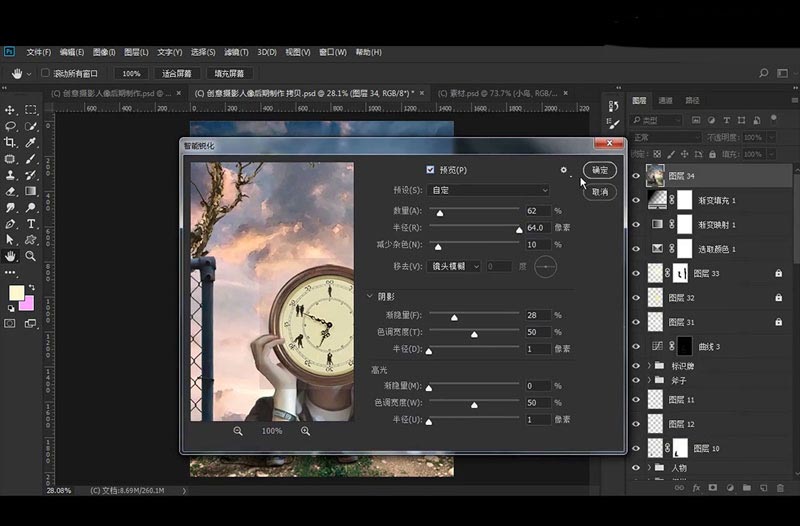This screenshot has width=800, height=526.
Task: Select the Lasso tool
Action: (x=10, y=126)
